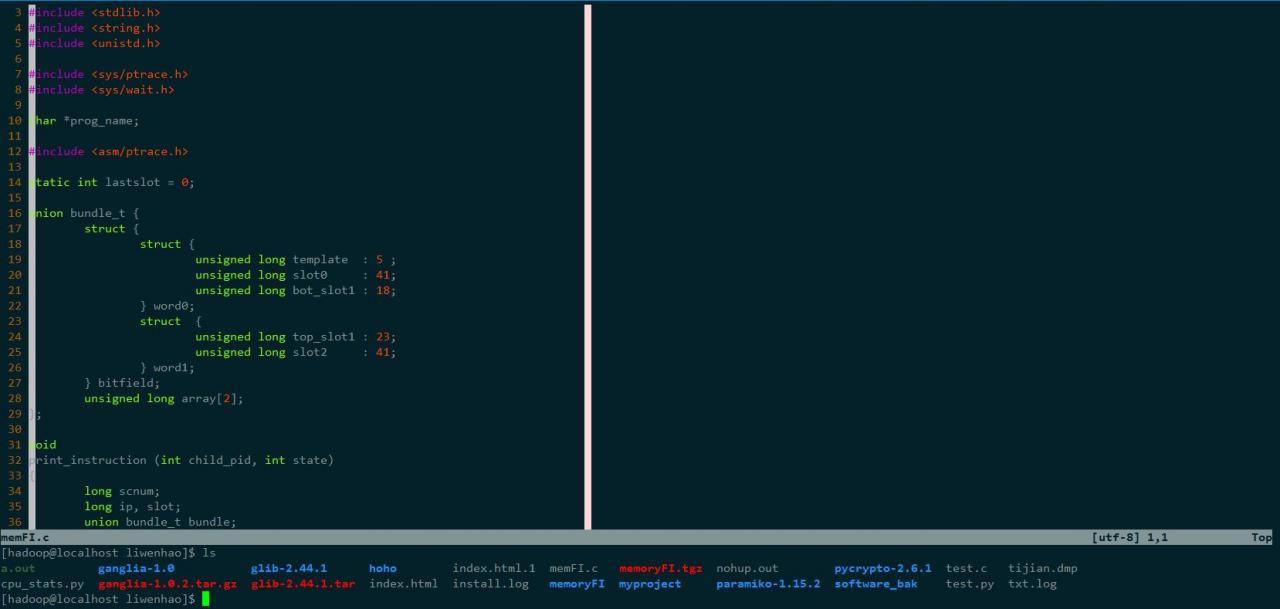Image resolution: width=1280 pixels, height=609 pixels.
Task: Click the slot0 : 41 bitfield line
Action: (296, 275)
